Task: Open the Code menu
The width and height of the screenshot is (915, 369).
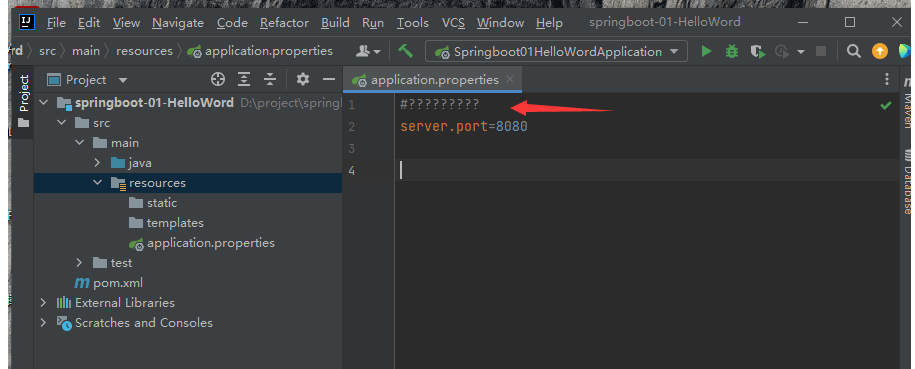Action: (x=232, y=23)
